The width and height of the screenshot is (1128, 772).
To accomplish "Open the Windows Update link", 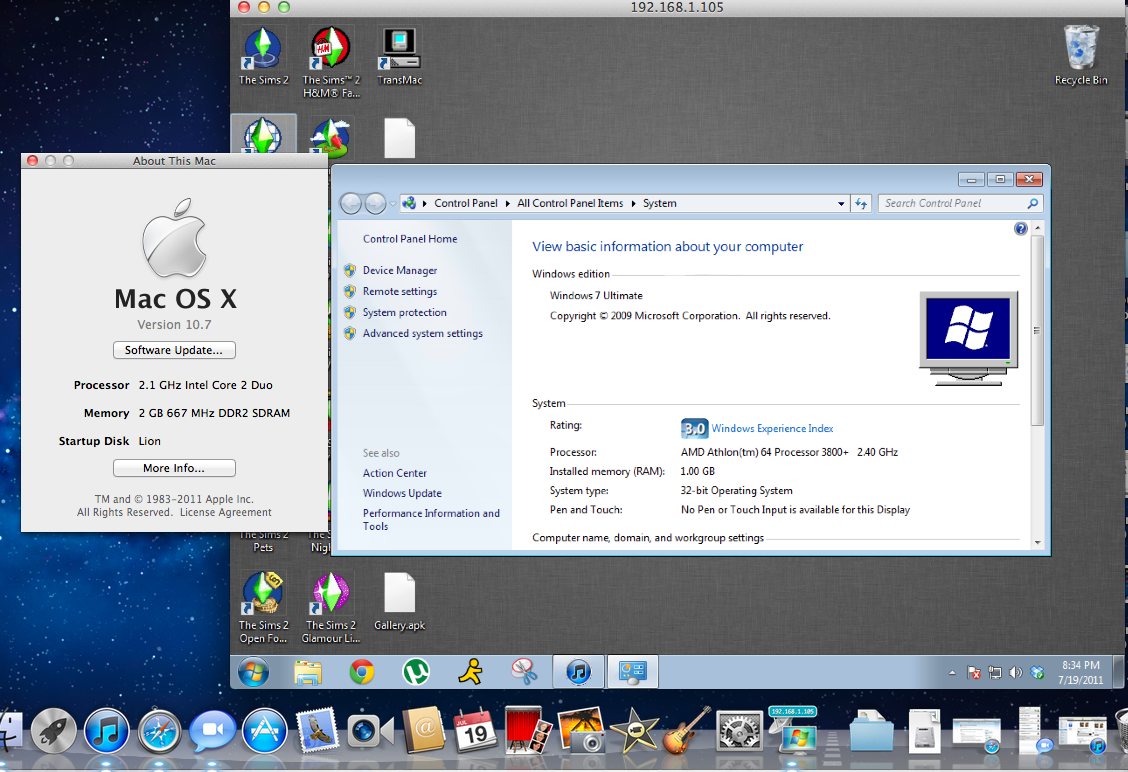I will [x=402, y=493].
